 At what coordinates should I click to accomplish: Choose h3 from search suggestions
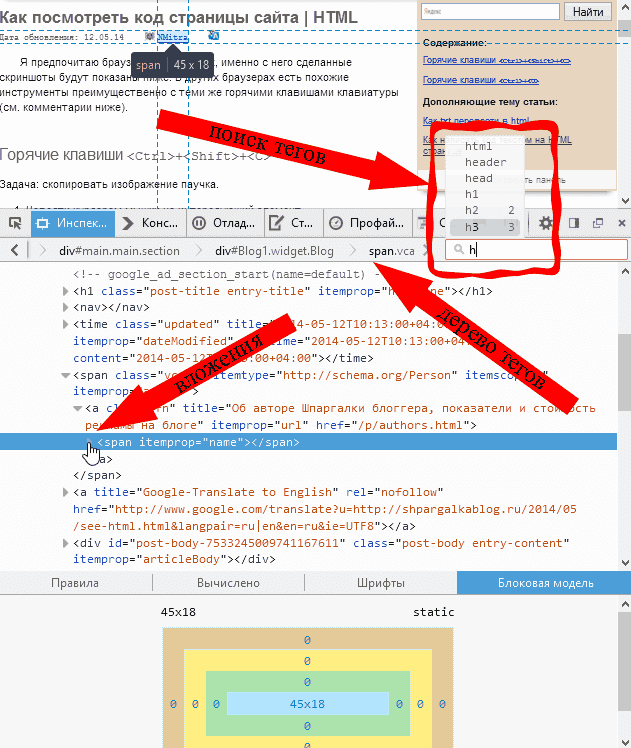pos(485,227)
